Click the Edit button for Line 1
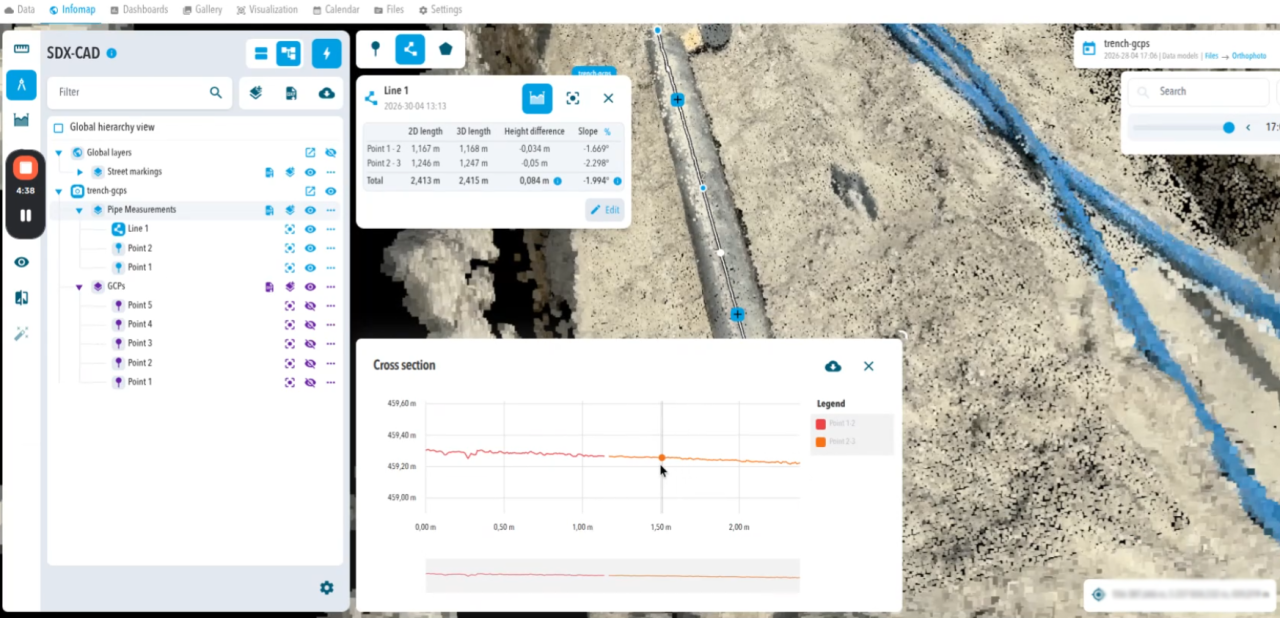The image size is (1280, 618). (x=605, y=210)
